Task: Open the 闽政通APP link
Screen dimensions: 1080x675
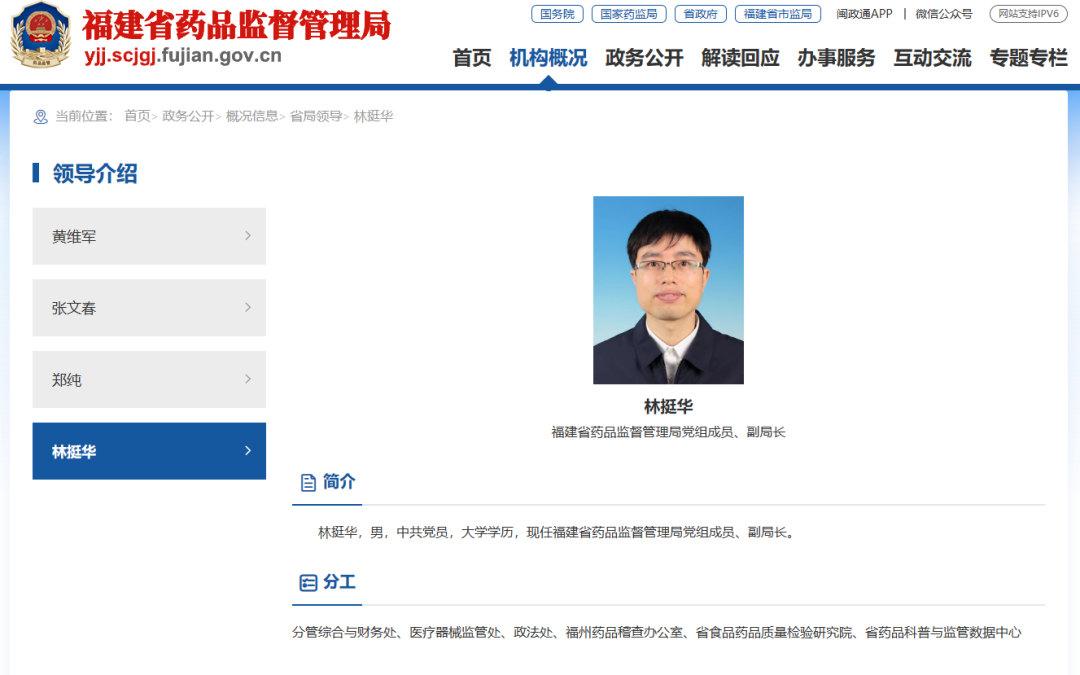Action: tap(864, 14)
